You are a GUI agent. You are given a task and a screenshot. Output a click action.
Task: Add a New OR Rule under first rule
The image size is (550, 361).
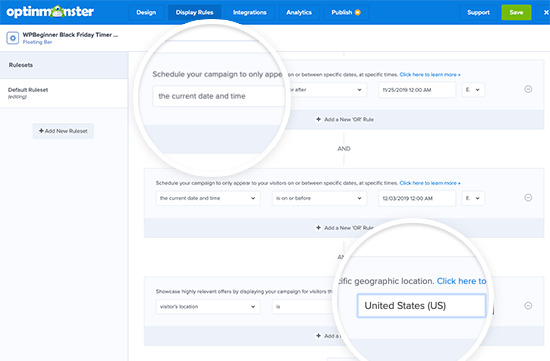click(345, 119)
